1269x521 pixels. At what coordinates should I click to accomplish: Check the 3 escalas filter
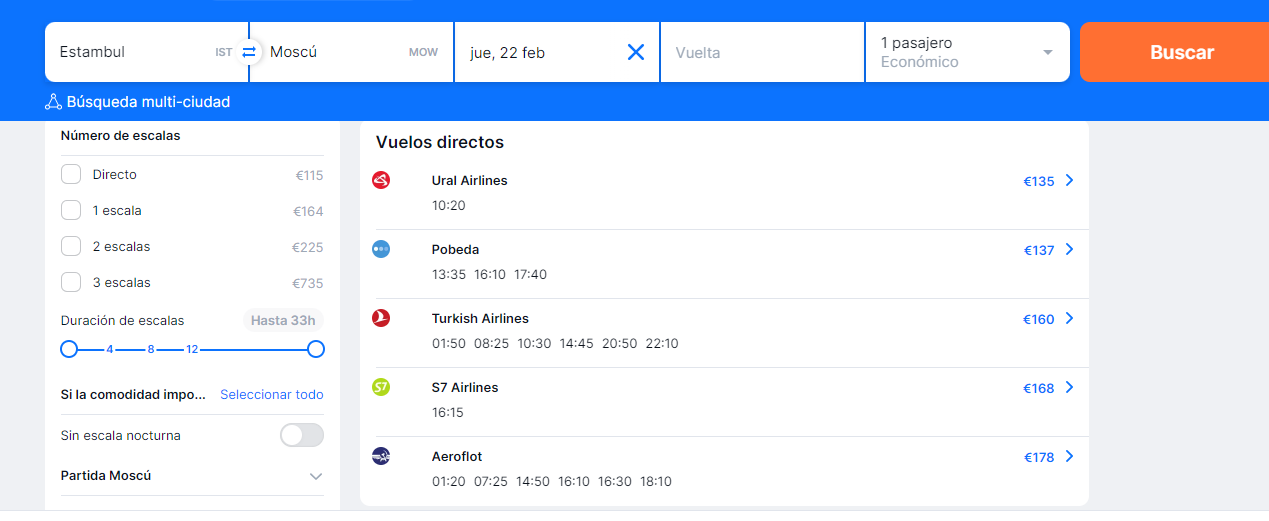(x=71, y=283)
